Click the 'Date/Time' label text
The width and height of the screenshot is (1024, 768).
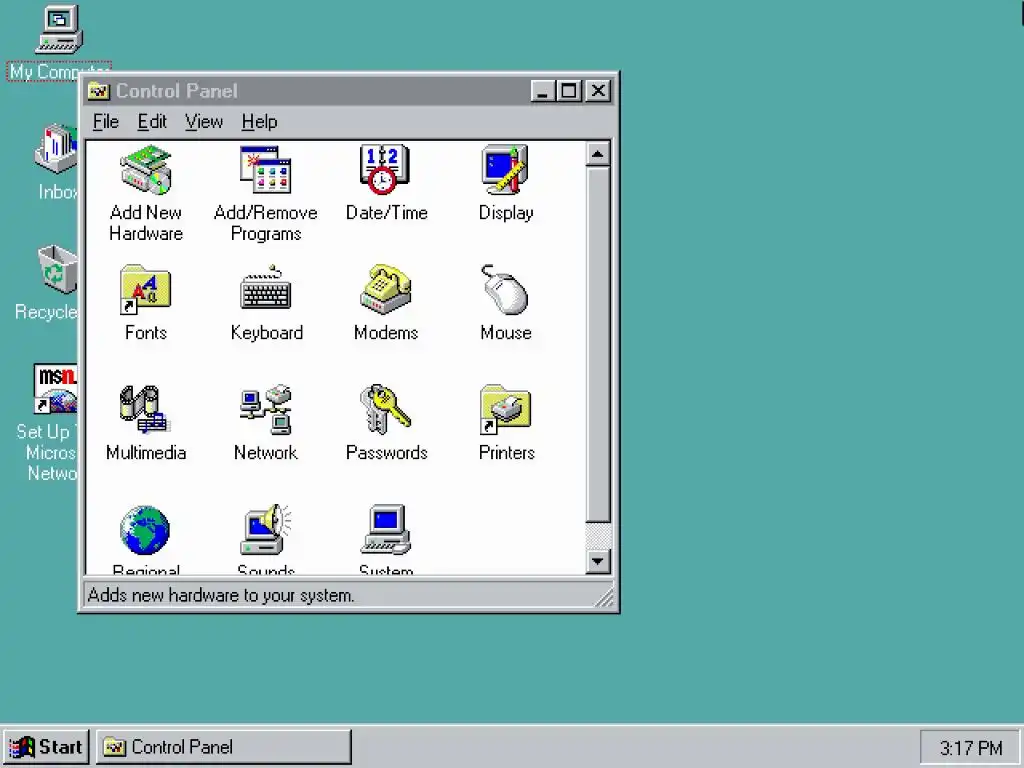[x=387, y=213]
